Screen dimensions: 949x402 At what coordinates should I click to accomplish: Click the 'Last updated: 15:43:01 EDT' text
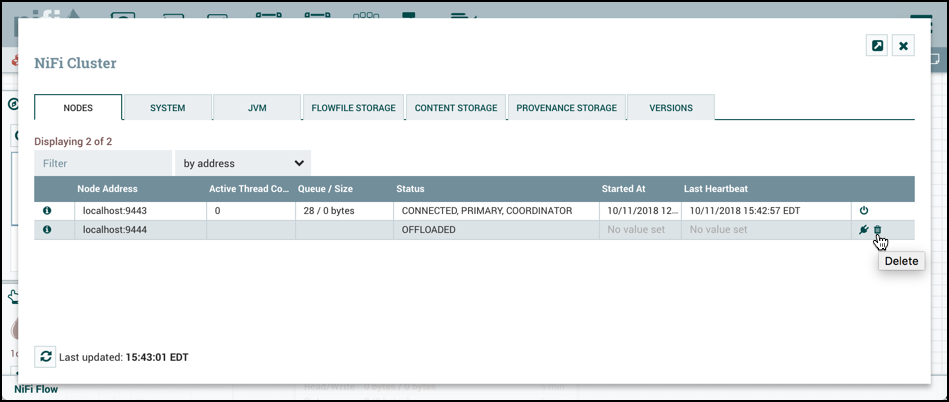click(x=123, y=357)
